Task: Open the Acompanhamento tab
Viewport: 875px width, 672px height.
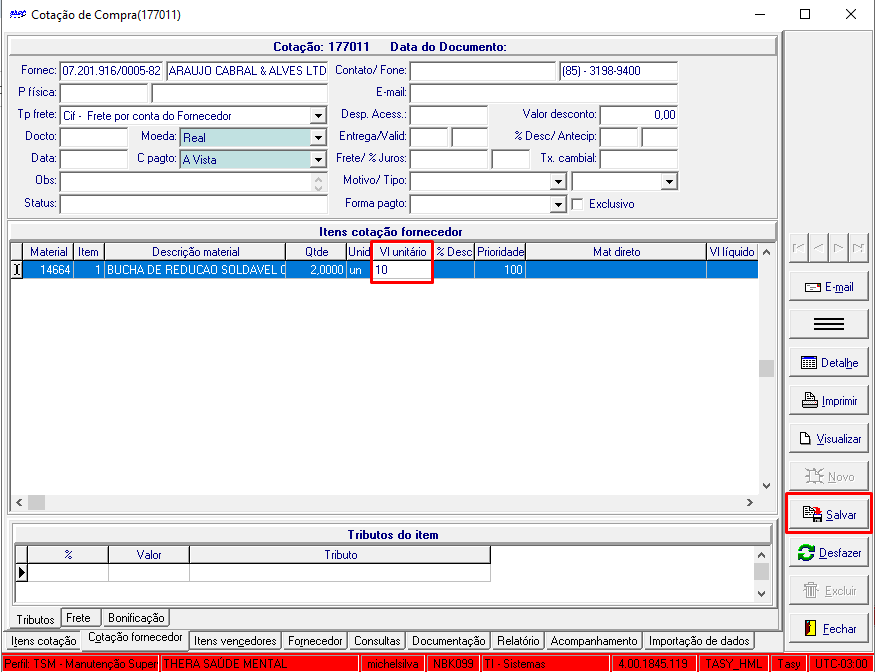Action: point(594,641)
